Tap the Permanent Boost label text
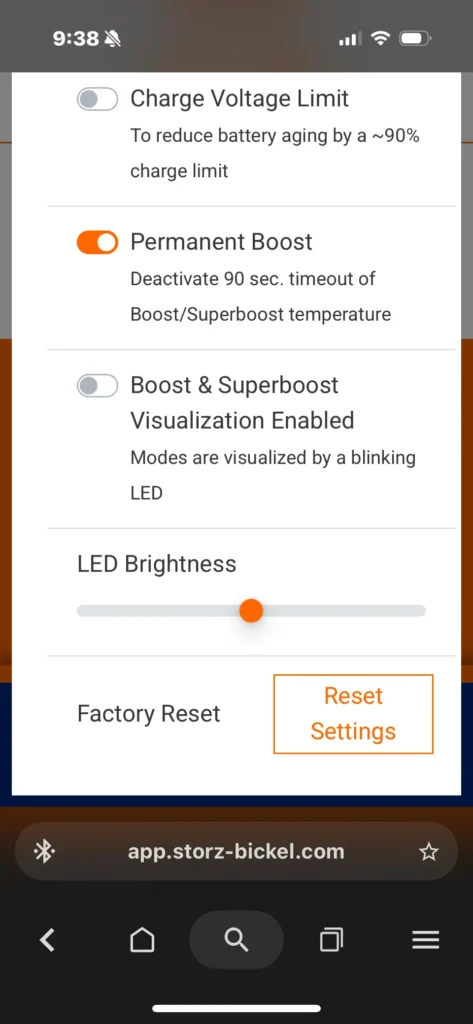 coord(221,242)
